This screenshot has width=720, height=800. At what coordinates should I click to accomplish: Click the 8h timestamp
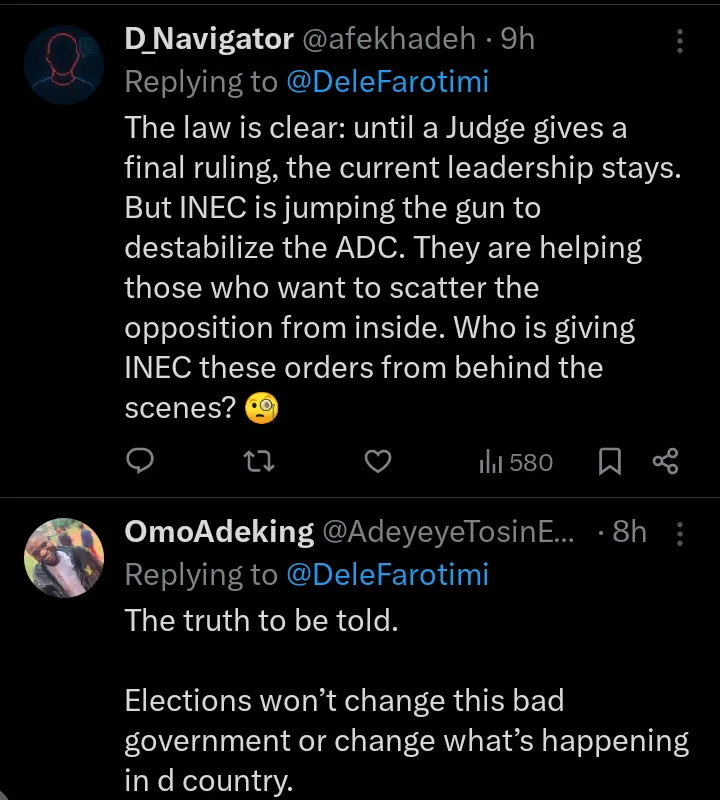point(630,532)
